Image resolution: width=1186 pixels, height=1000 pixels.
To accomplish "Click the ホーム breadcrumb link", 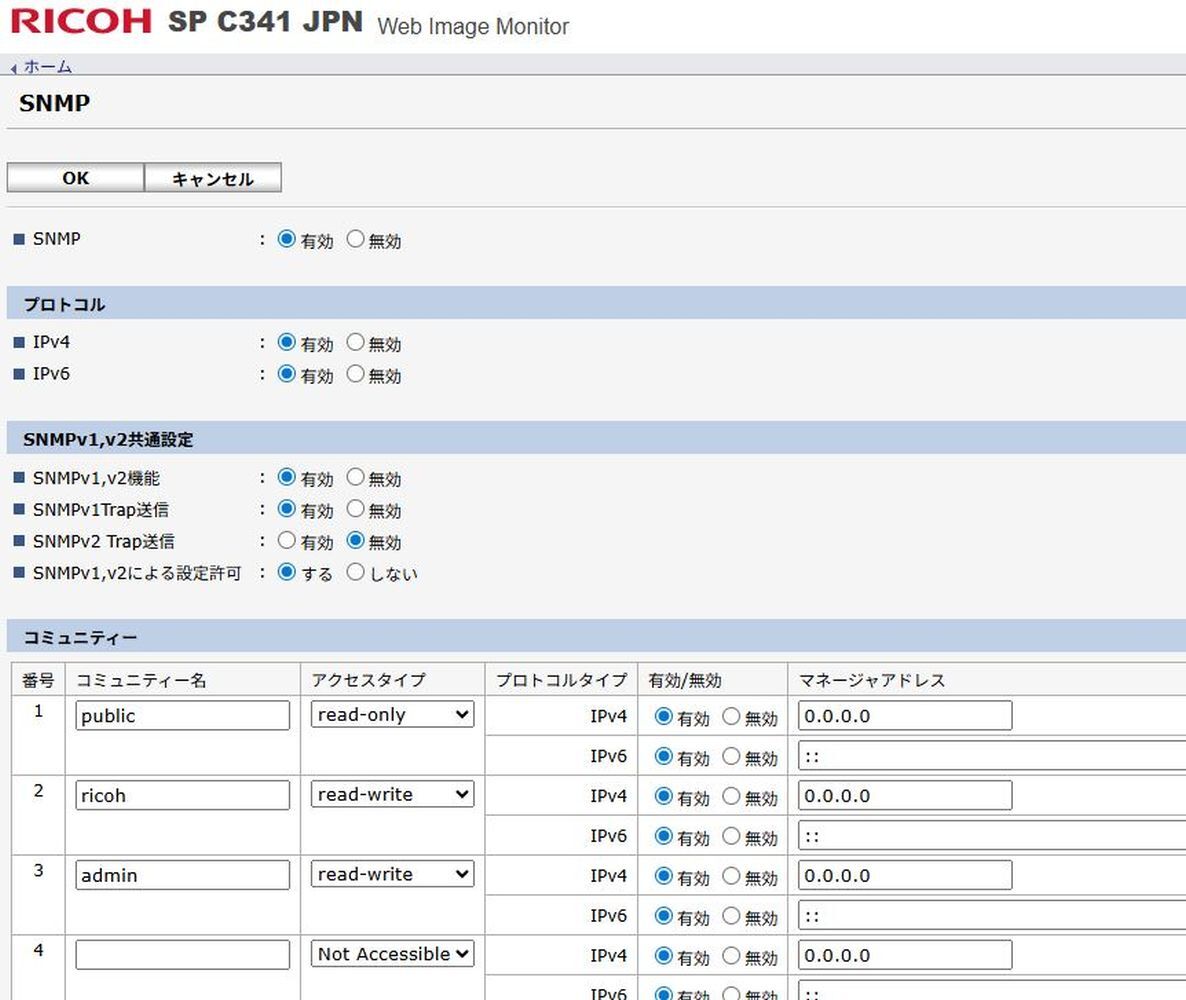I will coord(47,67).
